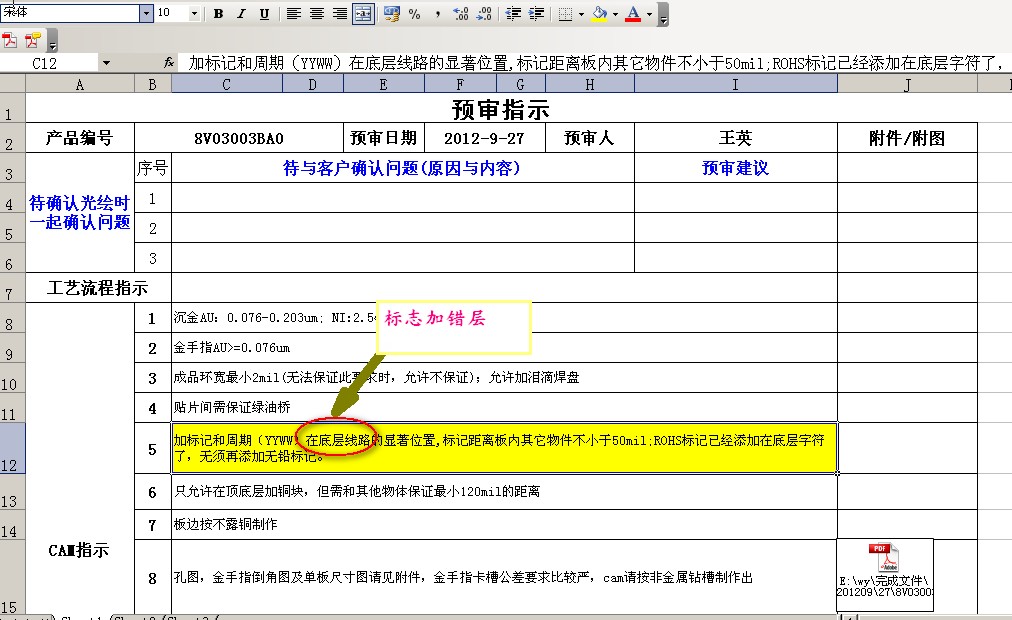The height and width of the screenshot is (620, 1012).
Task: Select the 附件/附图 header cell
Action: [907, 138]
